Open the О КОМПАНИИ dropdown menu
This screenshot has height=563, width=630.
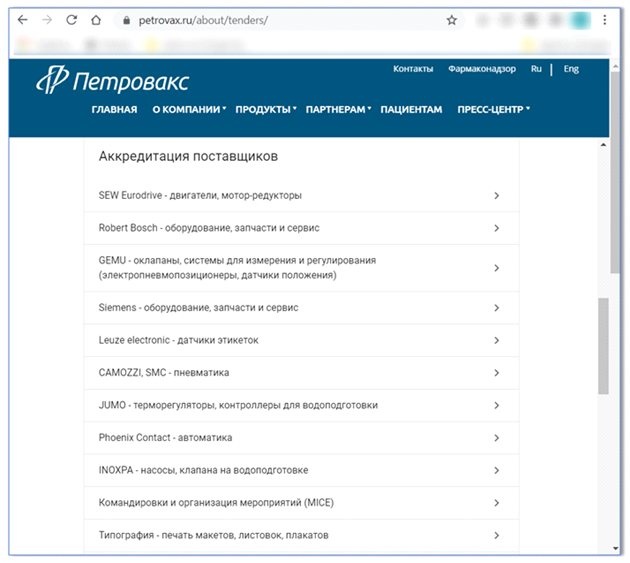click(188, 110)
